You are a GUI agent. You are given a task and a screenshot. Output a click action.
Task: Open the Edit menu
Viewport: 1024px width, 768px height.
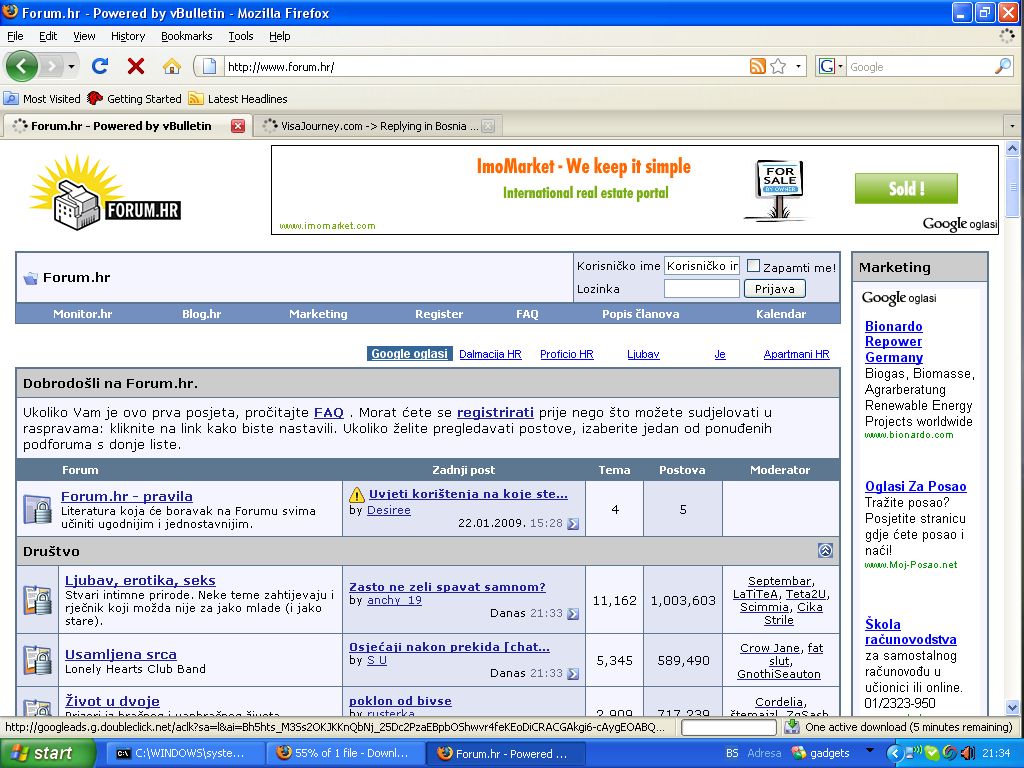pyautogui.click(x=48, y=36)
